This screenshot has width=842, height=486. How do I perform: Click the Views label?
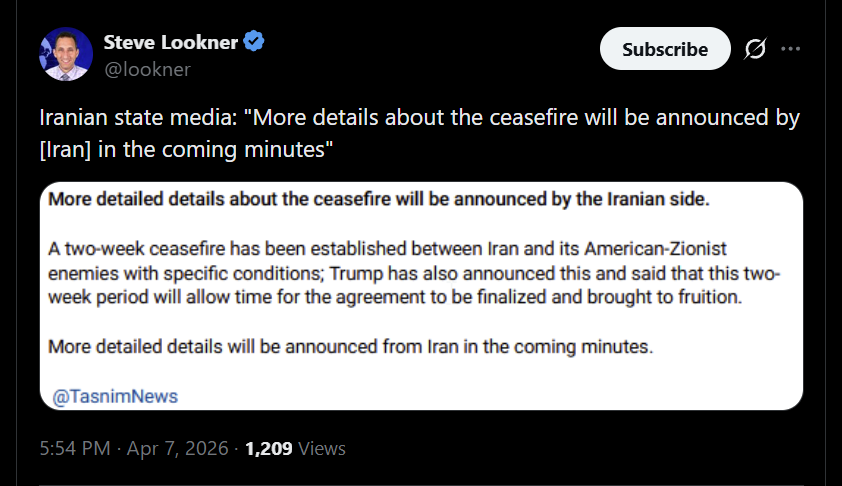tap(322, 448)
